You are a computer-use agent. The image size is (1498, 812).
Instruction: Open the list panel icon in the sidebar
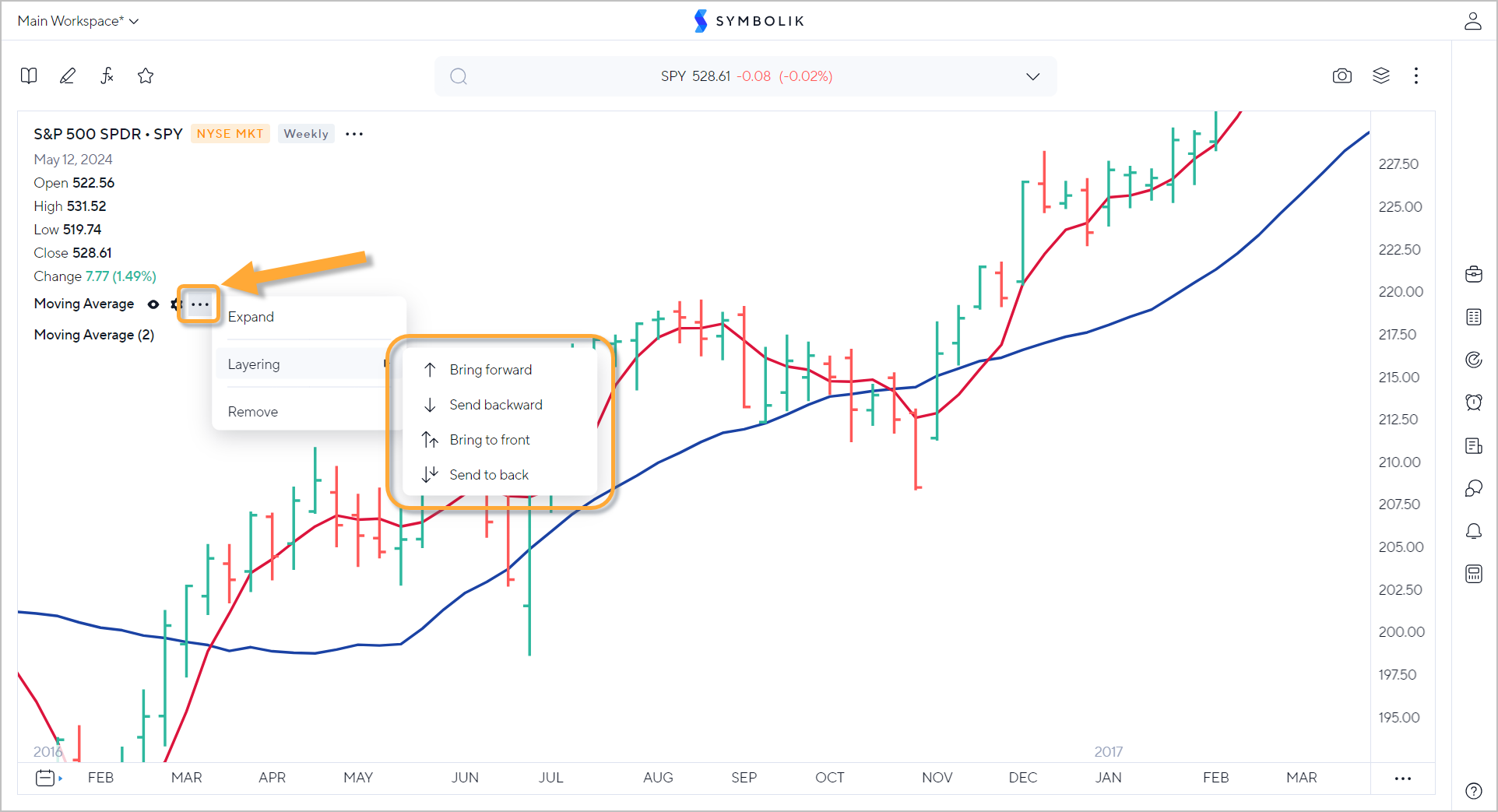1474,317
